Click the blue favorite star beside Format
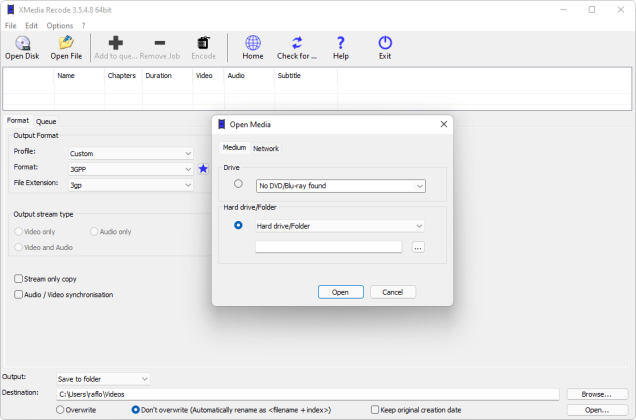 203,169
